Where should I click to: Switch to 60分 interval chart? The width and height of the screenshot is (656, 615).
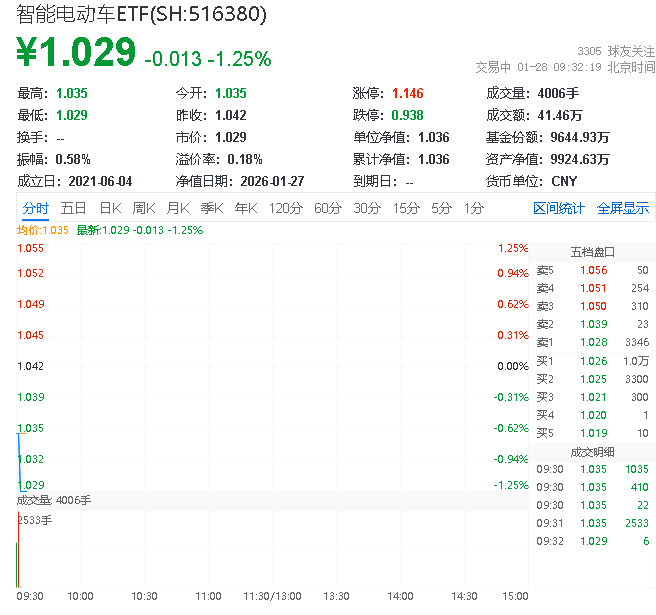[x=328, y=208]
